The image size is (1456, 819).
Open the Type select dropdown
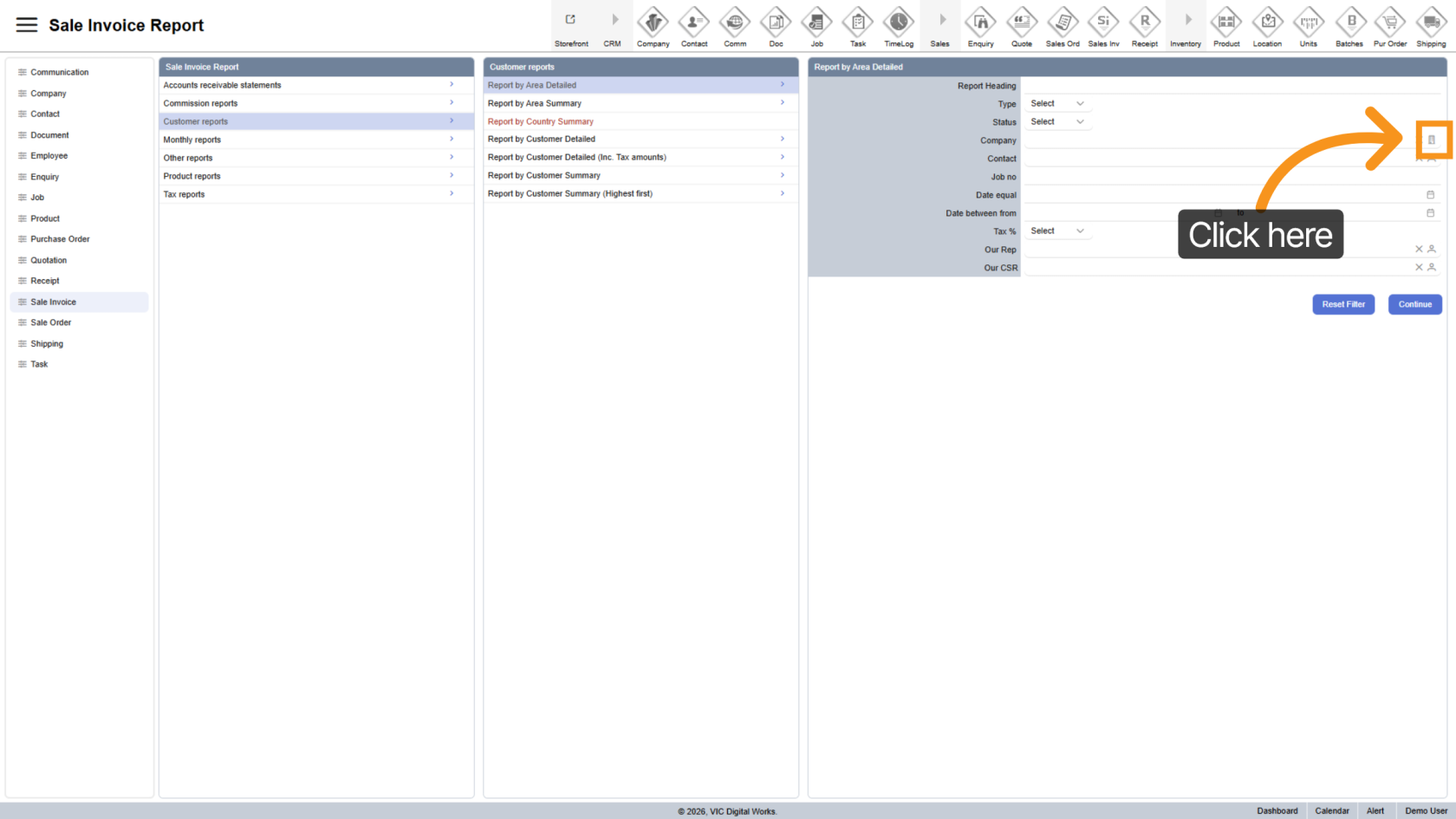point(1056,104)
